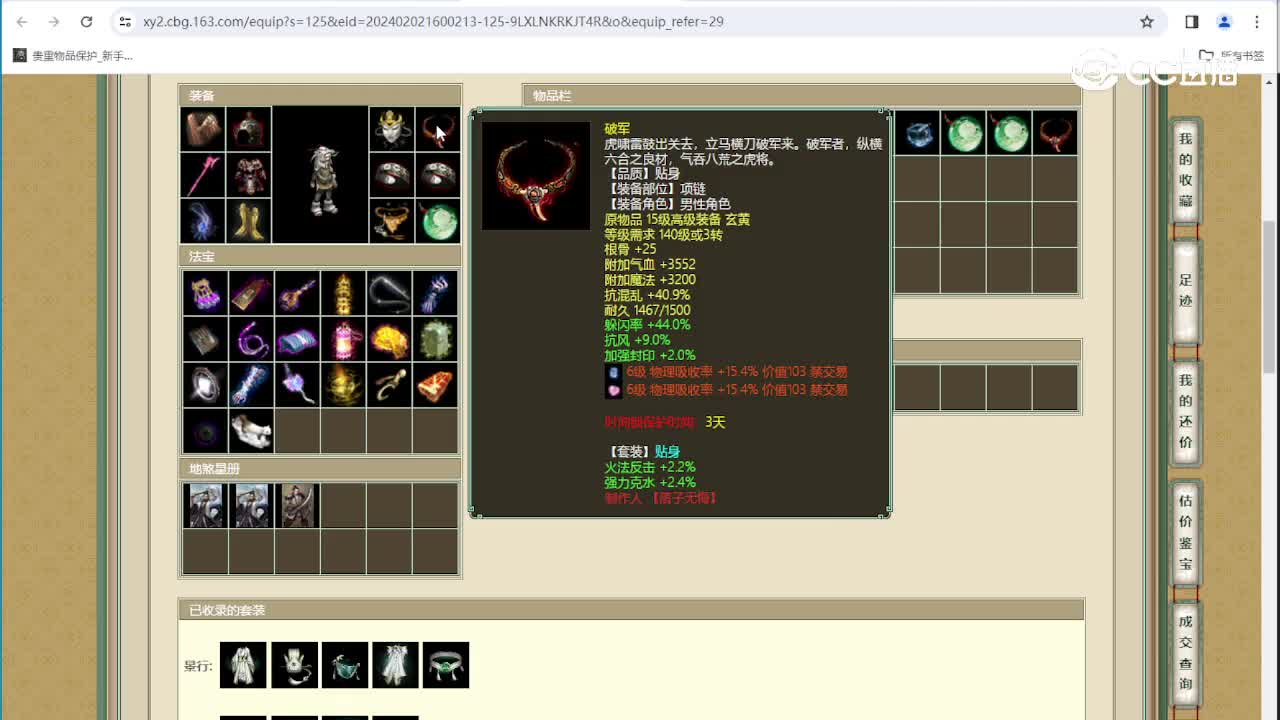
Task: Open the 所有书签 bookmarks folder
Action: pyautogui.click(x=1234, y=56)
